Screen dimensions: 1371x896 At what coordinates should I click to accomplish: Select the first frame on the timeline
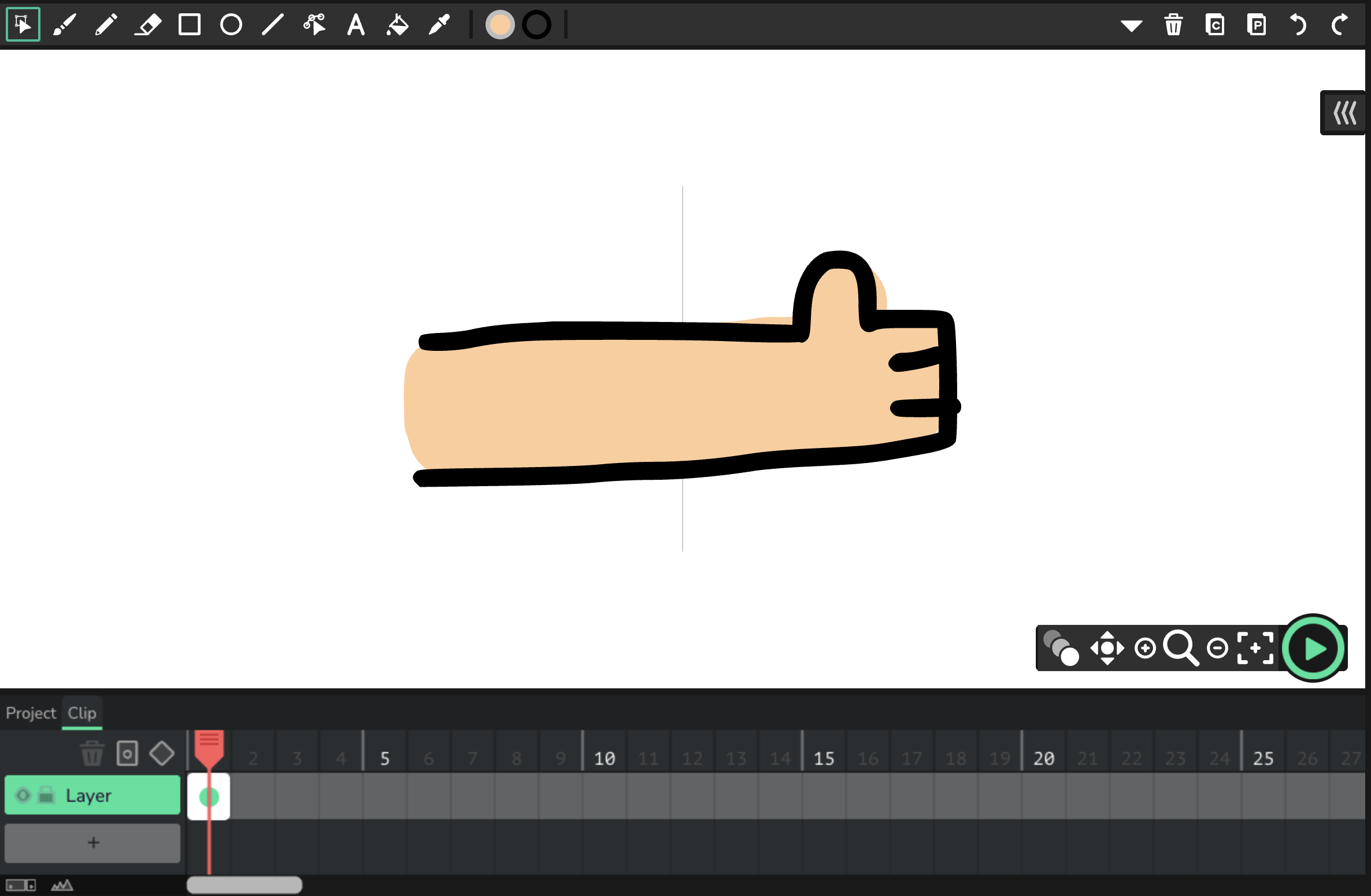point(209,797)
